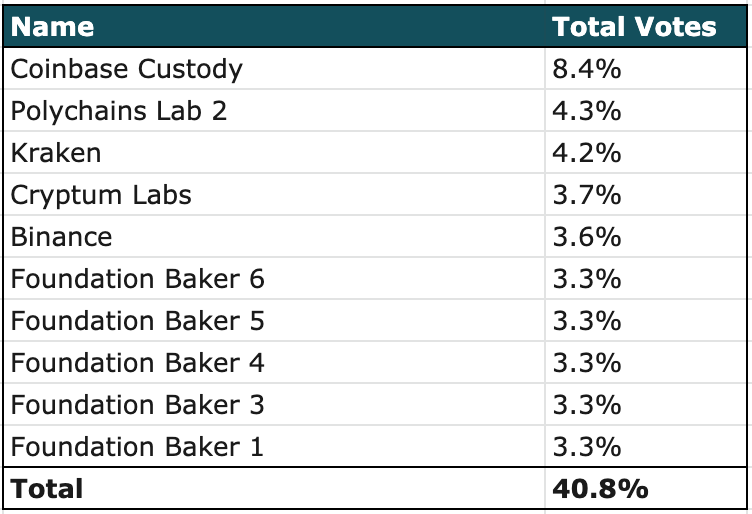This screenshot has height=514, width=752.
Task: Click the Foundation Baker 1 cell
Action: (x=138, y=446)
